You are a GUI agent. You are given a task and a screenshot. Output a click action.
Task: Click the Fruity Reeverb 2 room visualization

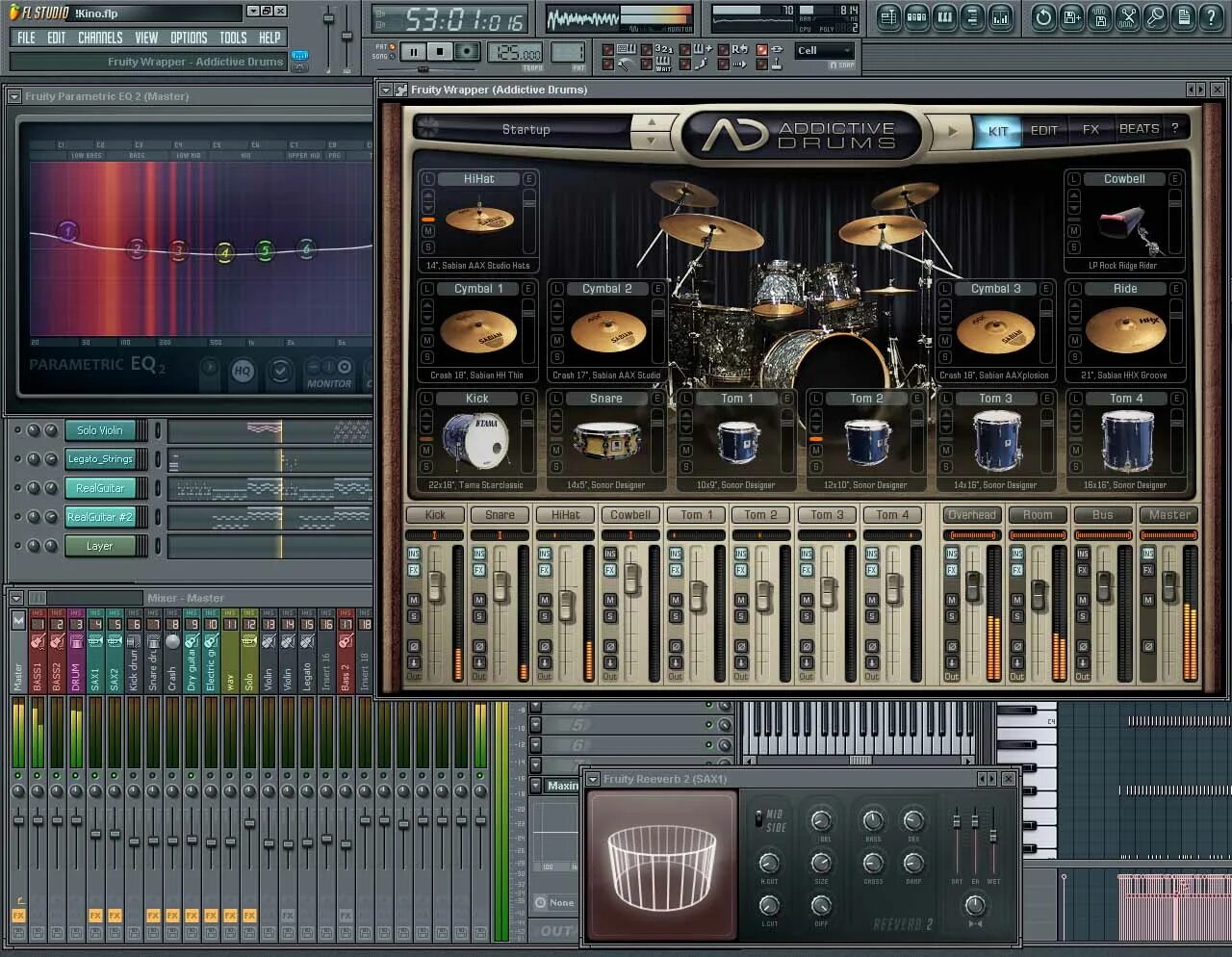(662, 864)
